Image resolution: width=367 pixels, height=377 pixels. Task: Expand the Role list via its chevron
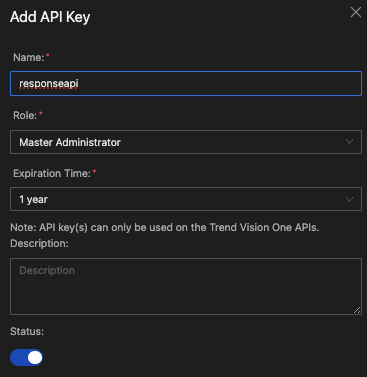(x=349, y=142)
